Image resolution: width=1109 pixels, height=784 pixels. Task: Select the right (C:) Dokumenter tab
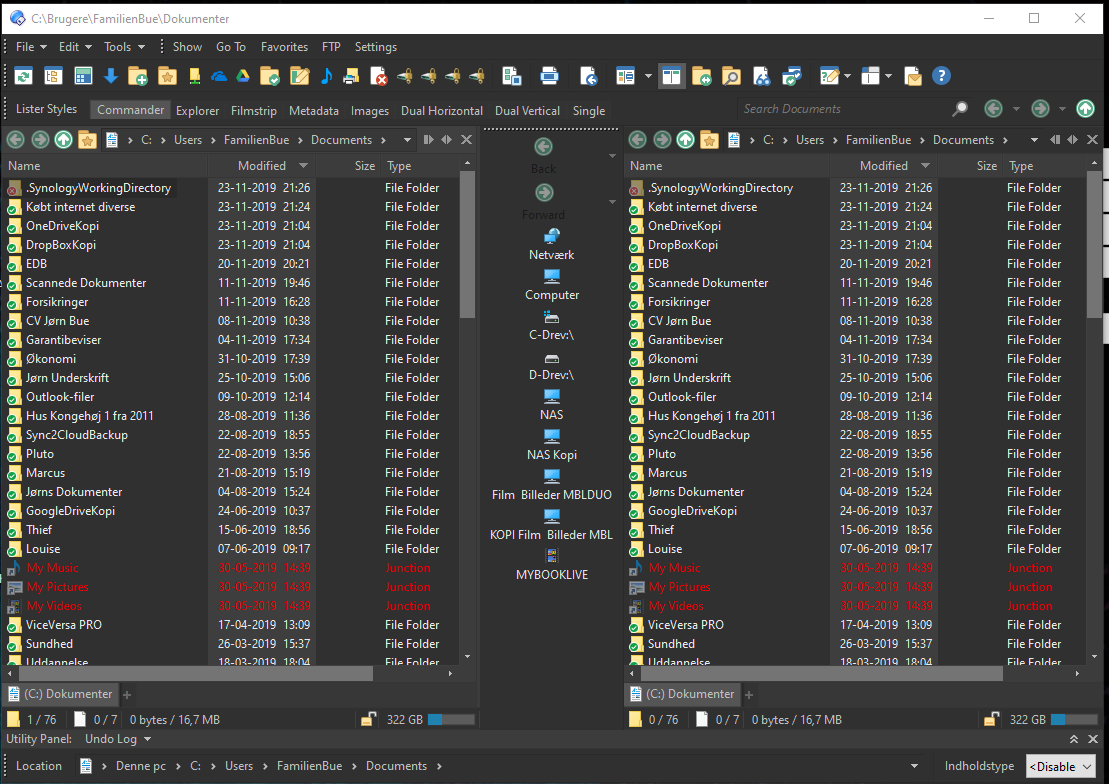coord(683,694)
